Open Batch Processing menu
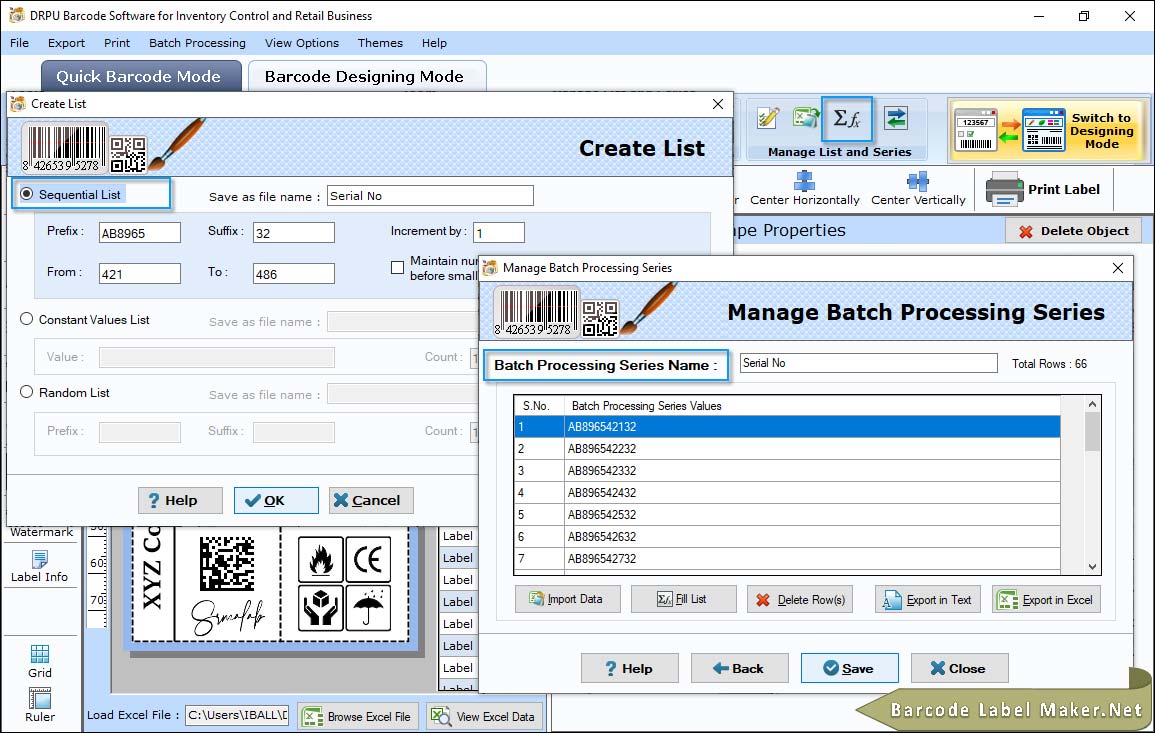Screen dimensions: 1155x733 point(197,43)
